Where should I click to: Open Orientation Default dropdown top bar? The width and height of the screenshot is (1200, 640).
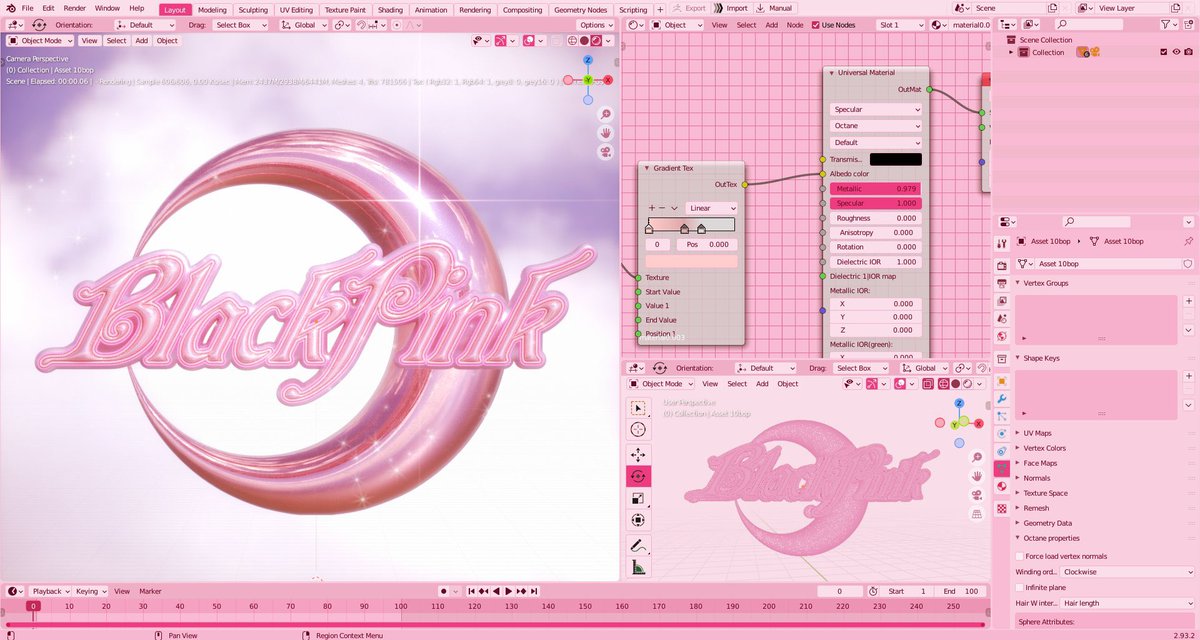(x=146, y=25)
